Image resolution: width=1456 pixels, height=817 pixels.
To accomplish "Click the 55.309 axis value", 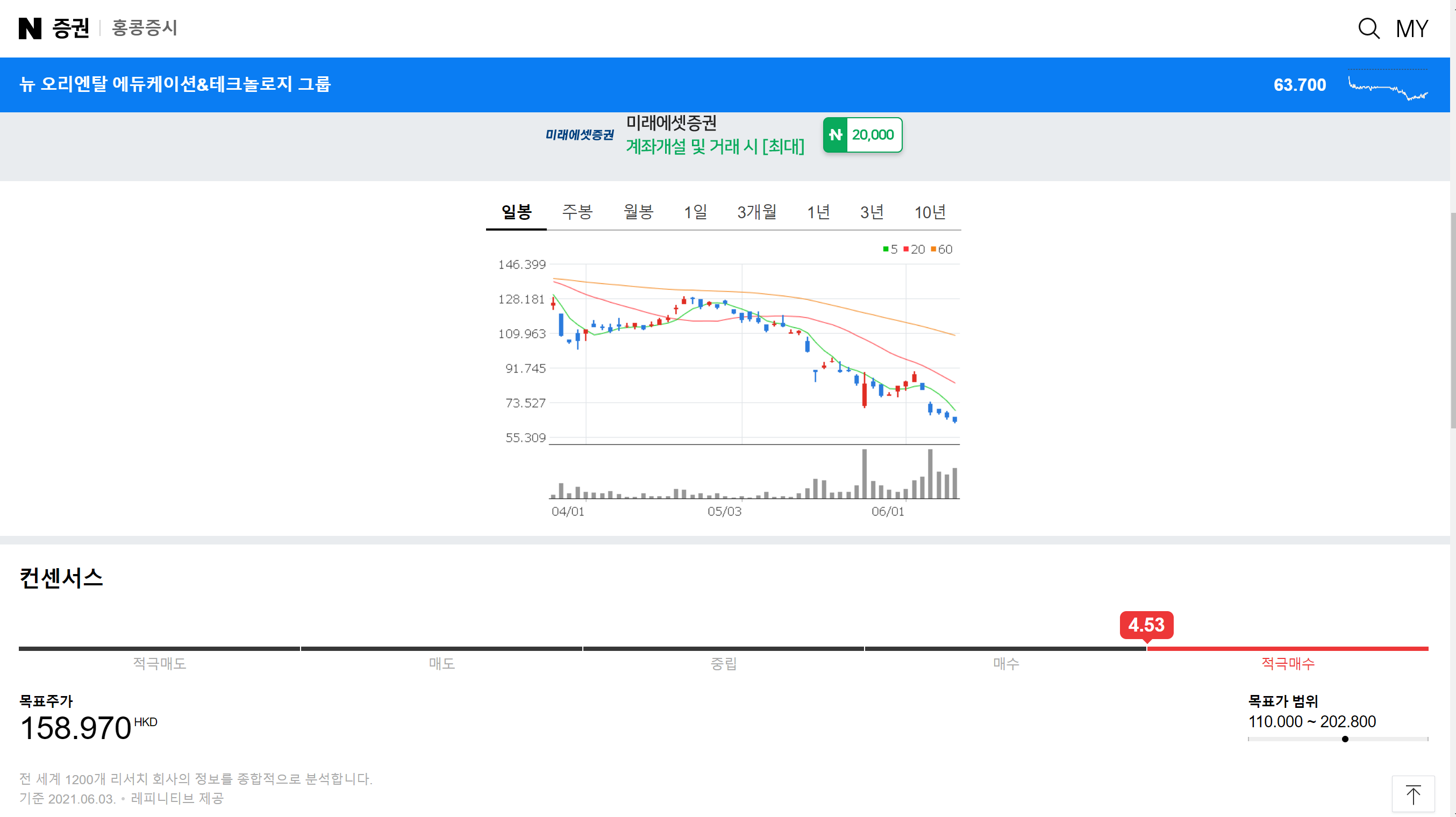I will coord(525,438).
